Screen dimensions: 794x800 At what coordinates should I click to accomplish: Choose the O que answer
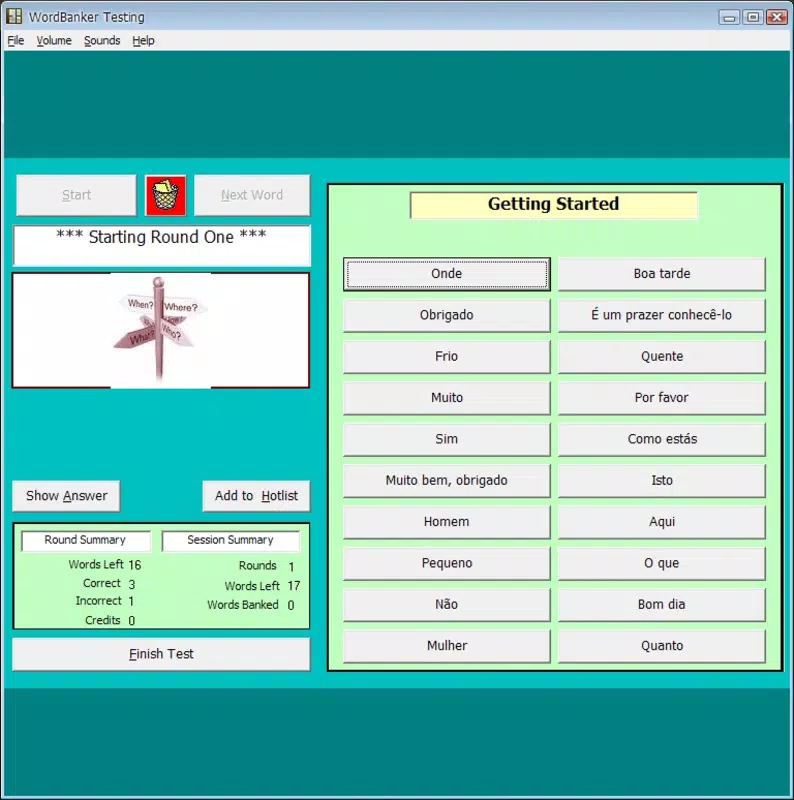(662, 563)
